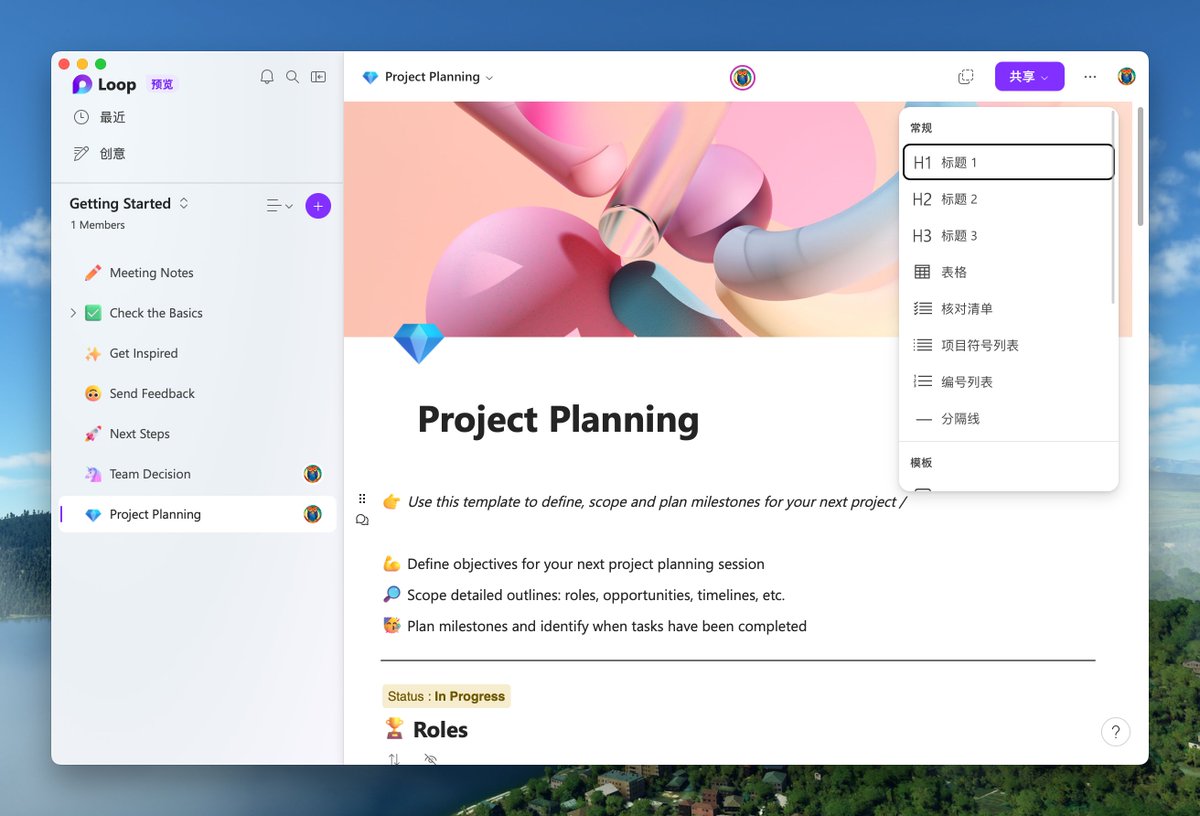Click the 共享 share button
This screenshot has height=816, width=1200.
tap(1029, 76)
